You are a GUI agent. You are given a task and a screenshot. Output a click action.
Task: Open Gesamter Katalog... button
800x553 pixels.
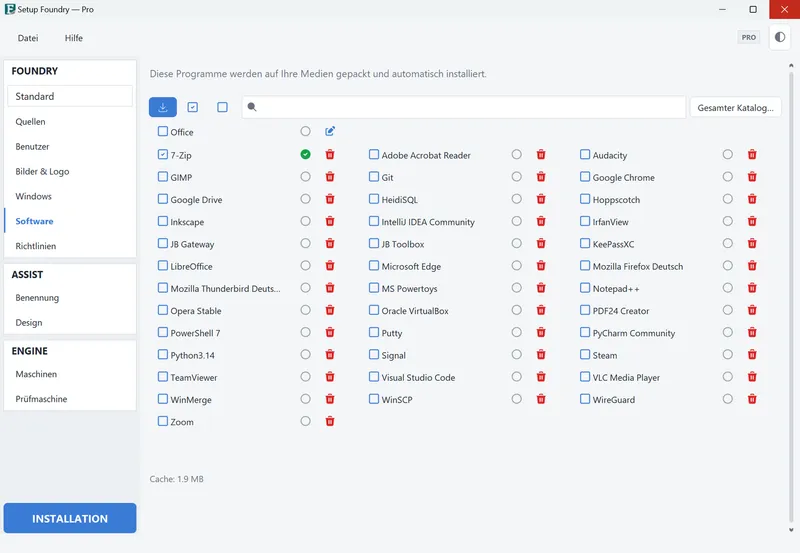(735, 108)
